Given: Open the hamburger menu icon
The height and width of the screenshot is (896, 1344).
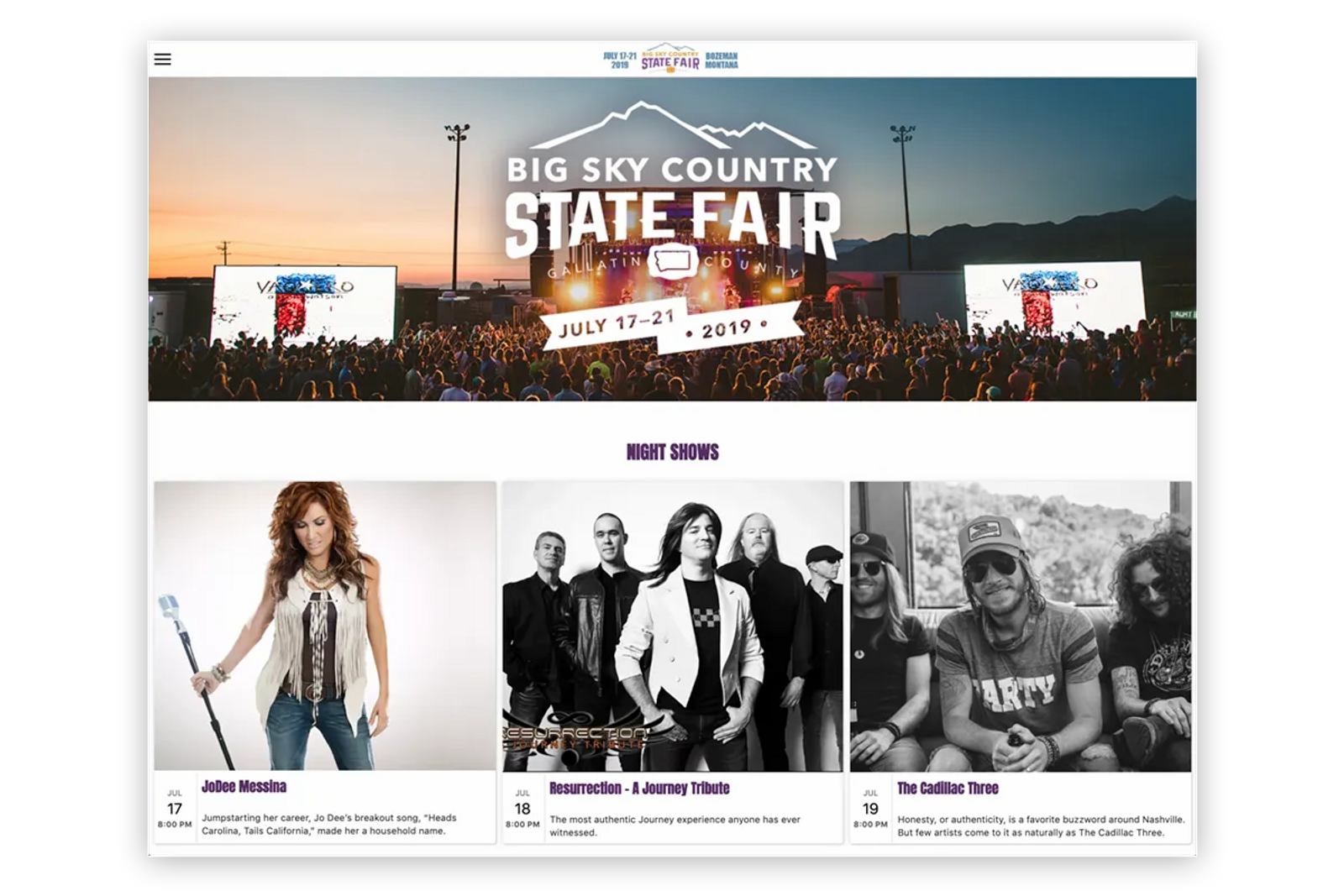Looking at the screenshot, I should coord(162,60).
